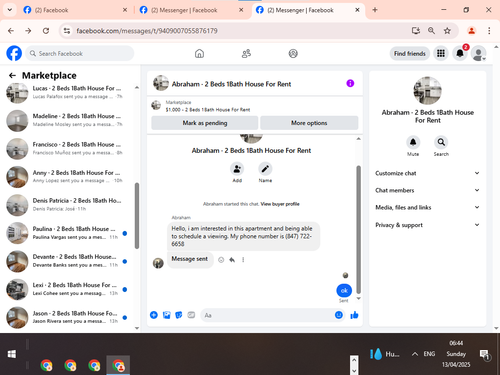Expand Privacy & support section

click(x=427, y=225)
